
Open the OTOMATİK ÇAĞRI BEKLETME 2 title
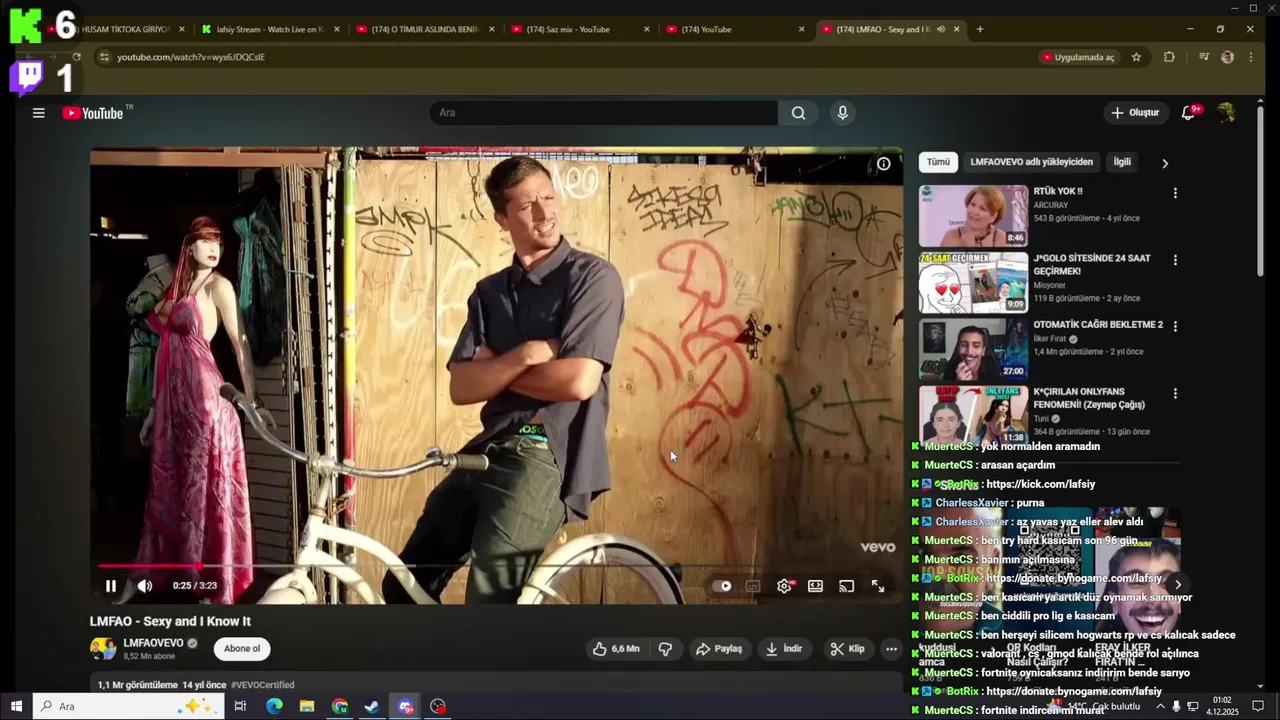[x=1098, y=325]
